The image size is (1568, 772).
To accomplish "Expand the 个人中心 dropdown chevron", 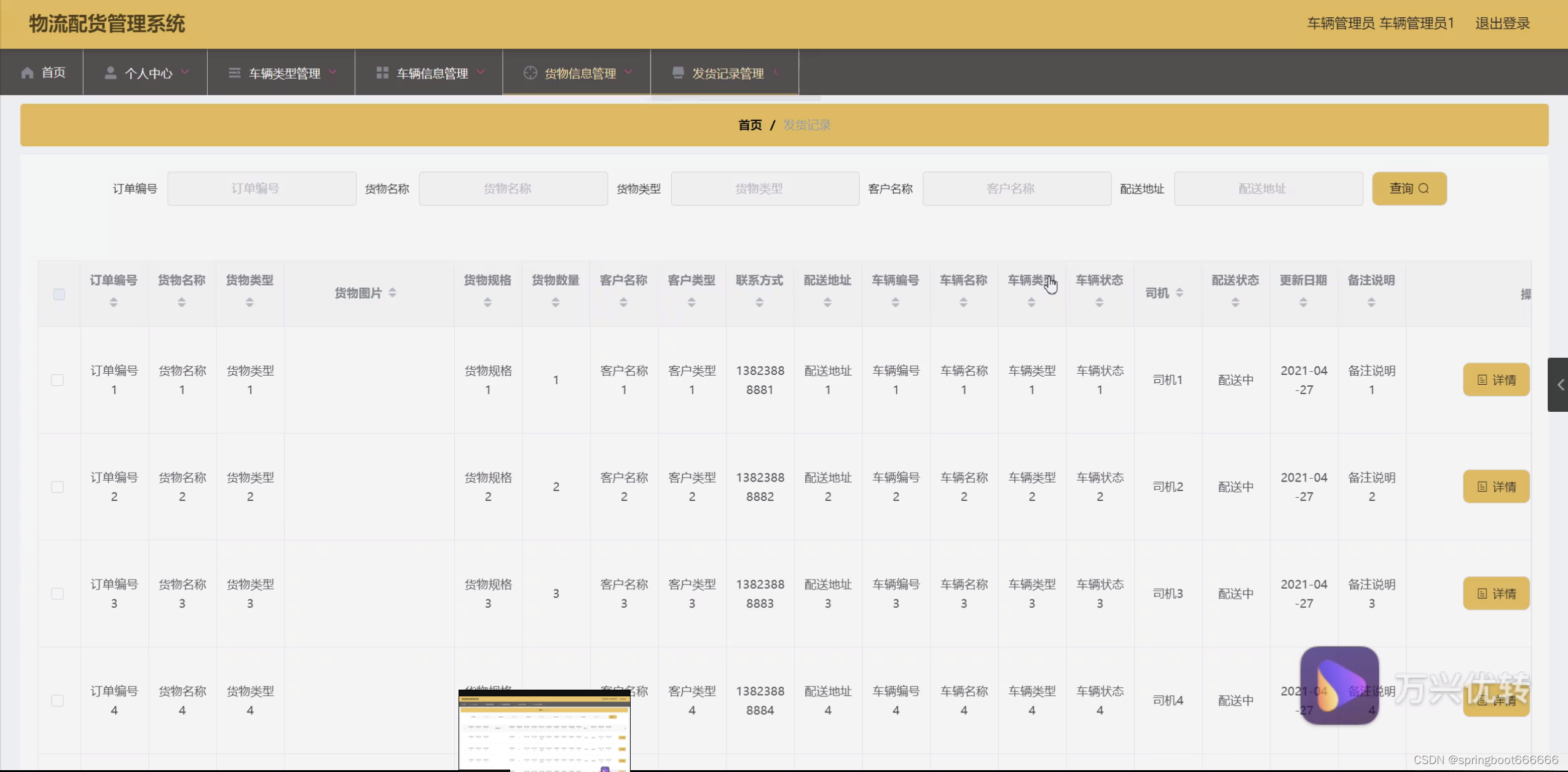I will pos(185,72).
